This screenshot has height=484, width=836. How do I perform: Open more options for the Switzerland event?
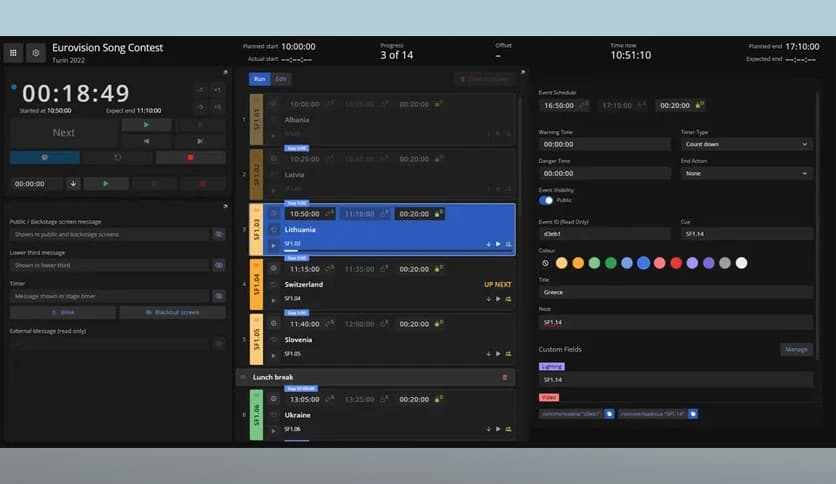coord(508,299)
